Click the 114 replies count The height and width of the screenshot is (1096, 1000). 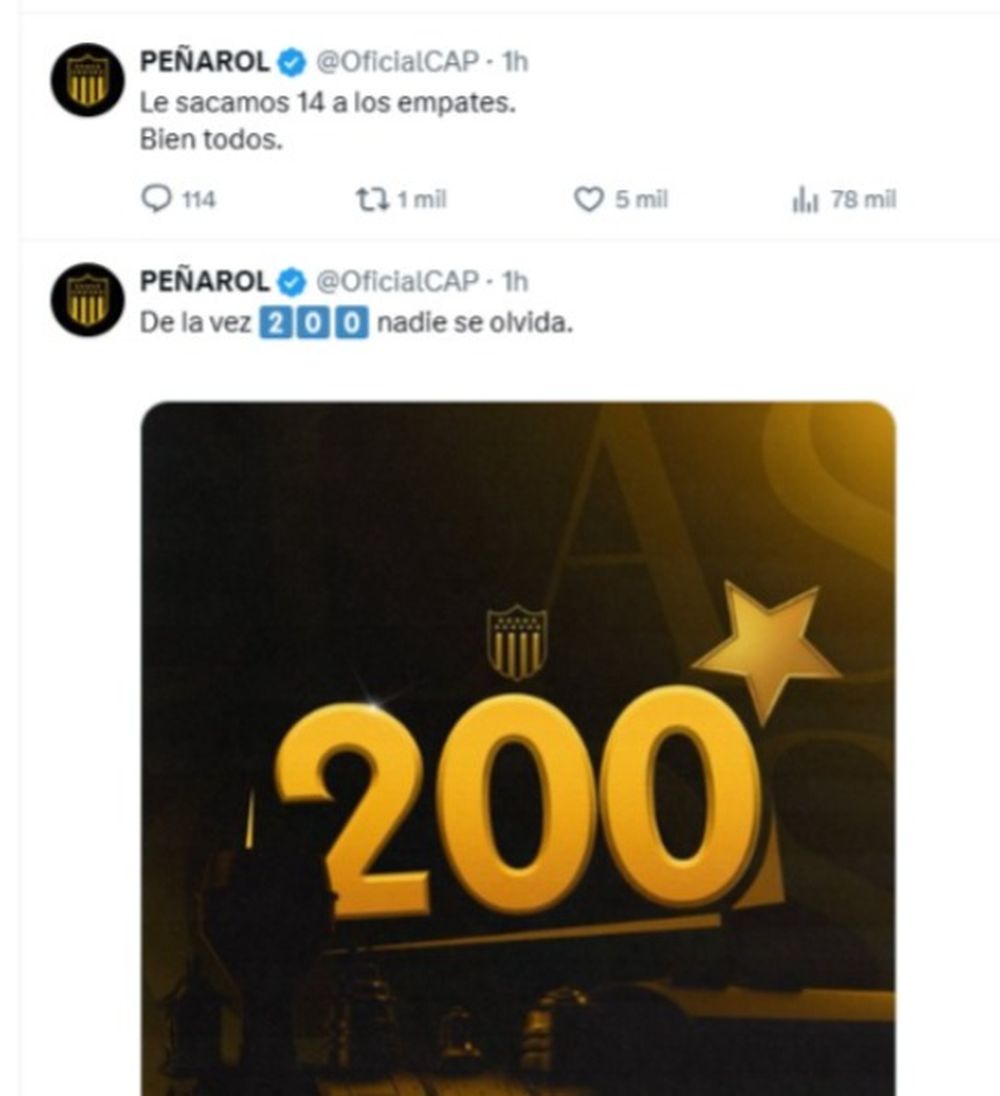pos(198,200)
